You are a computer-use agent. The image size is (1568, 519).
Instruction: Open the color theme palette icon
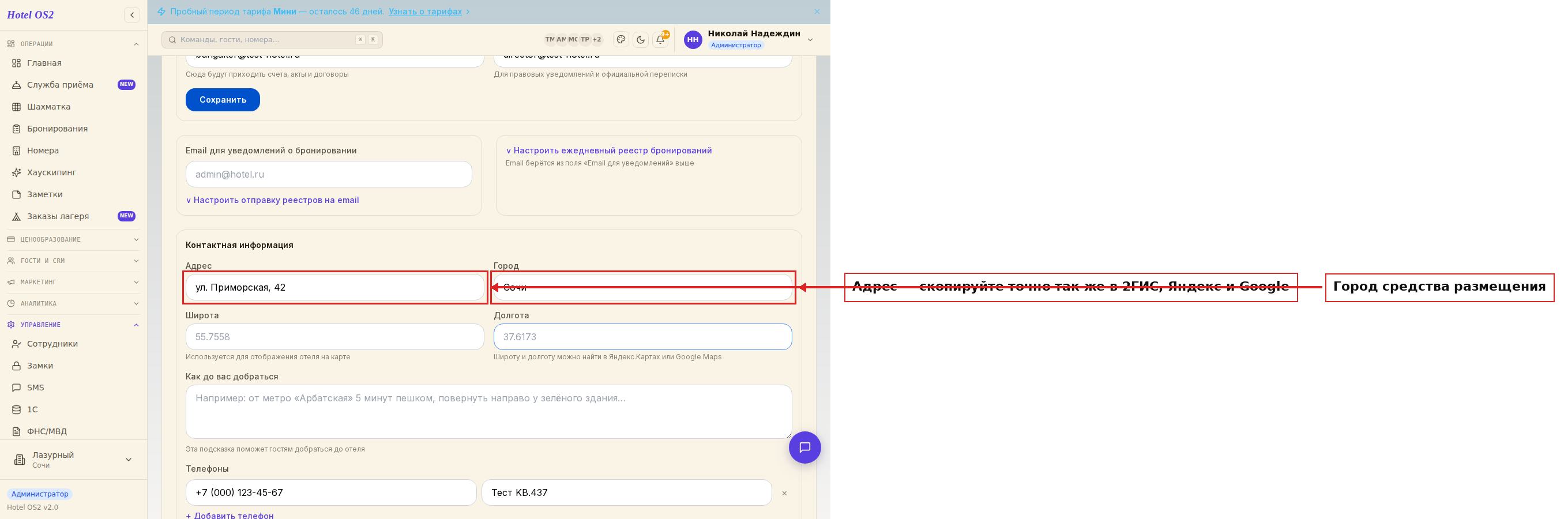(621, 40)
